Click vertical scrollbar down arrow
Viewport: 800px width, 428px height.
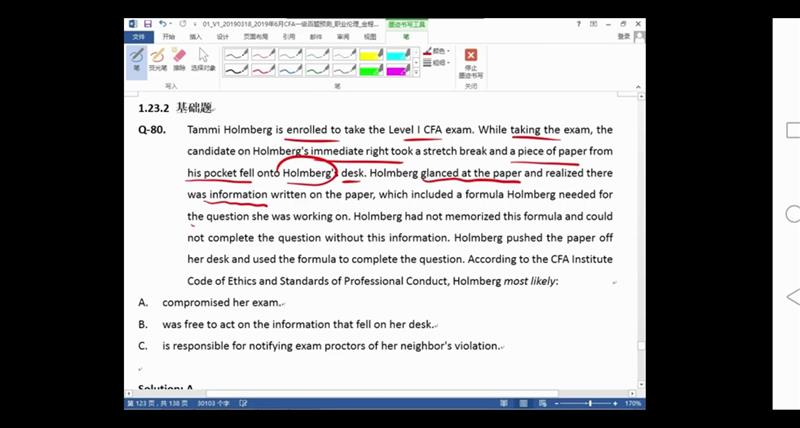click(x=641, y=385)
